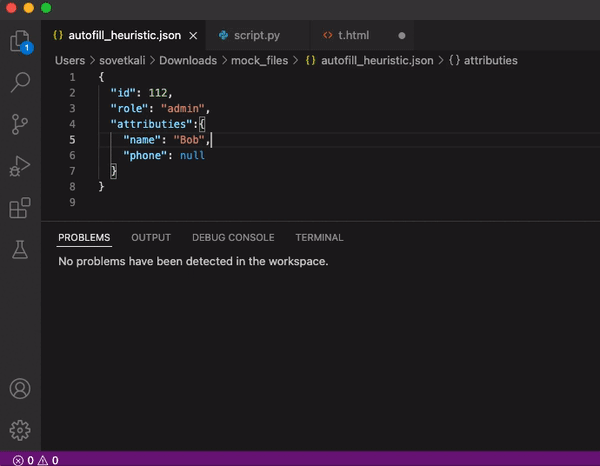Open the Manage gear settings icon
Viewport: 600px width, 466px height.
[20, 430]
